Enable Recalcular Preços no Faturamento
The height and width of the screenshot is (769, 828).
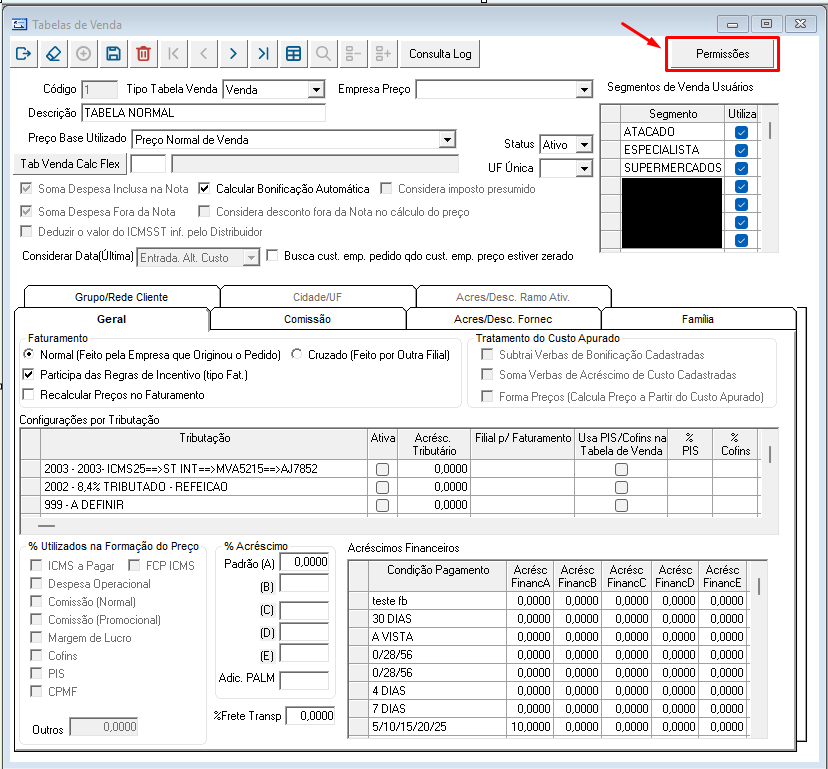[29, 395]
